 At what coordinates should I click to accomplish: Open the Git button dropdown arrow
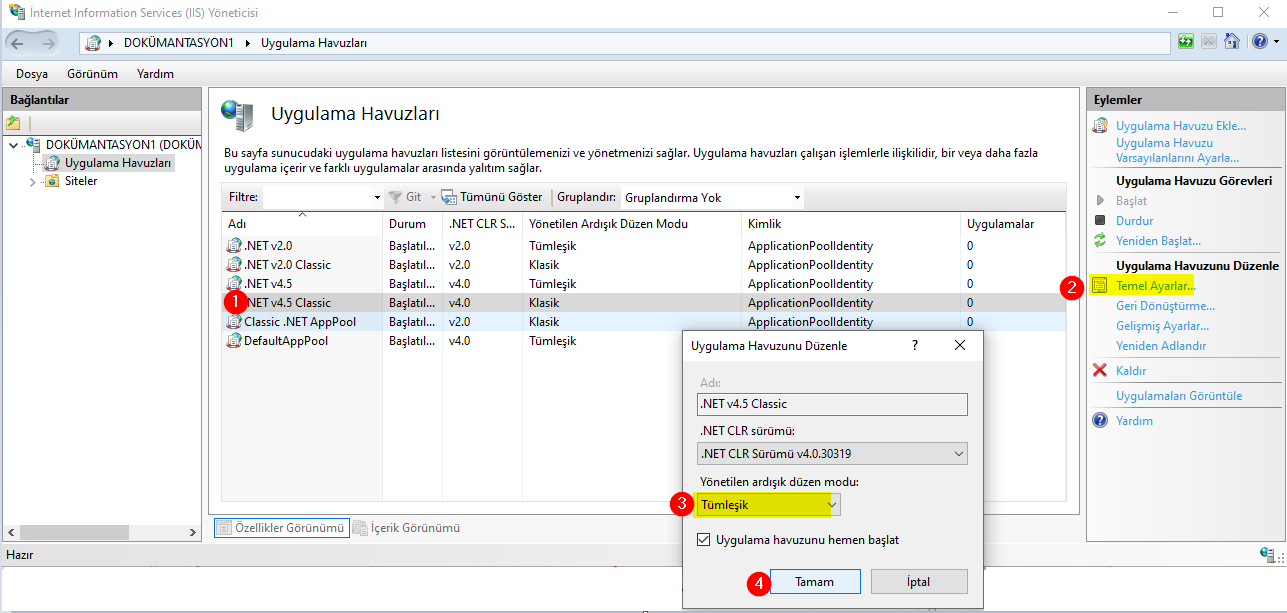point(433,198)
